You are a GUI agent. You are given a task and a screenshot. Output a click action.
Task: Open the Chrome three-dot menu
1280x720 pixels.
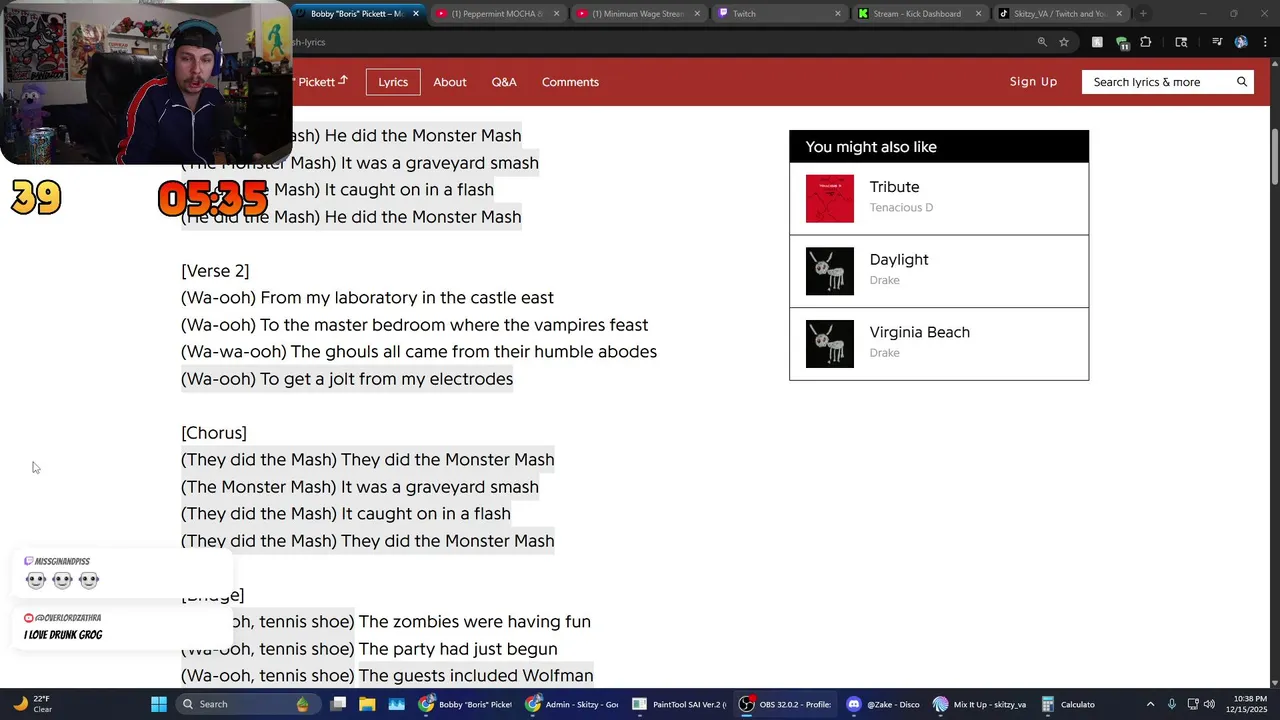point(1265,42)
